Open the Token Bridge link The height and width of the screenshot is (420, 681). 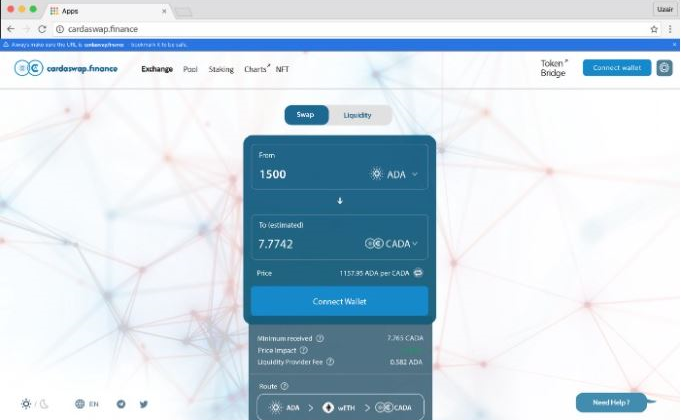(554, 68)
